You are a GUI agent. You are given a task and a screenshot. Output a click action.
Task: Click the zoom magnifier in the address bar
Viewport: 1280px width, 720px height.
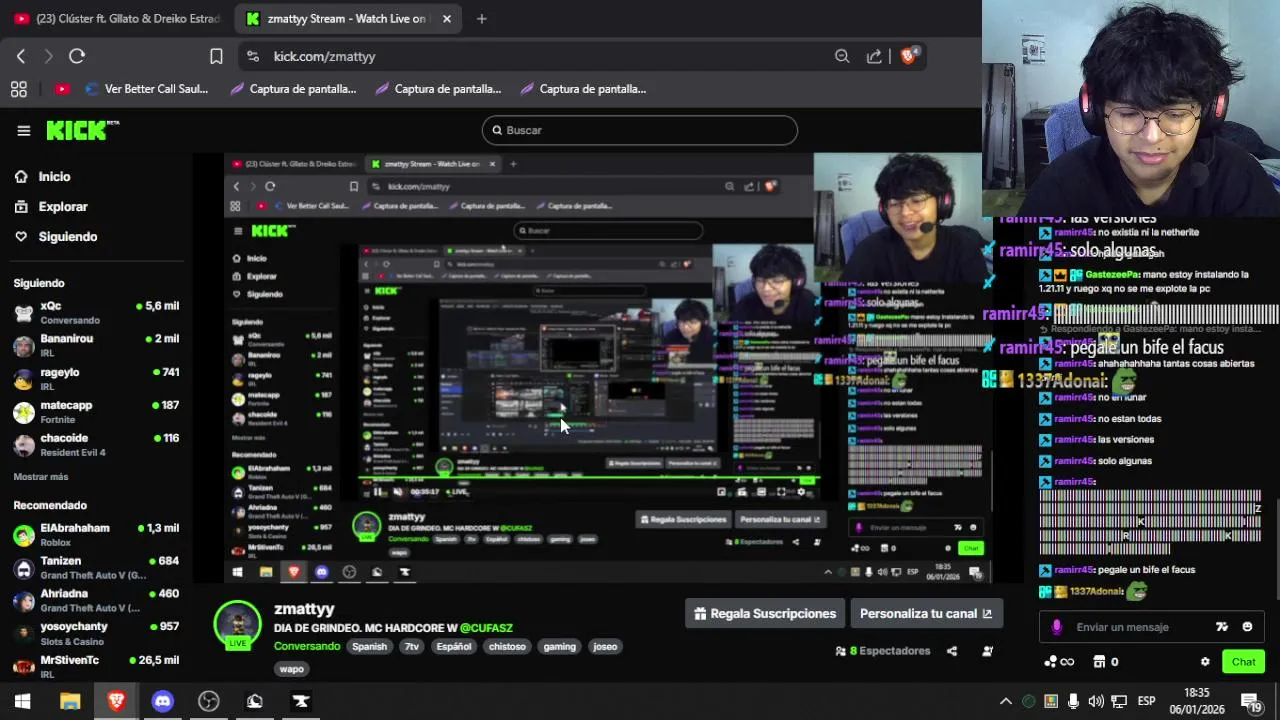842,56
